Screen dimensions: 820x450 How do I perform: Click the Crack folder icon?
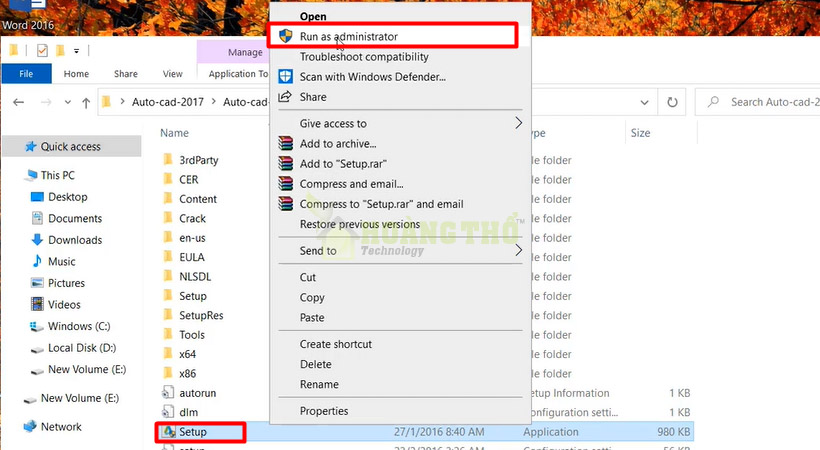click(x=167, y=219)
